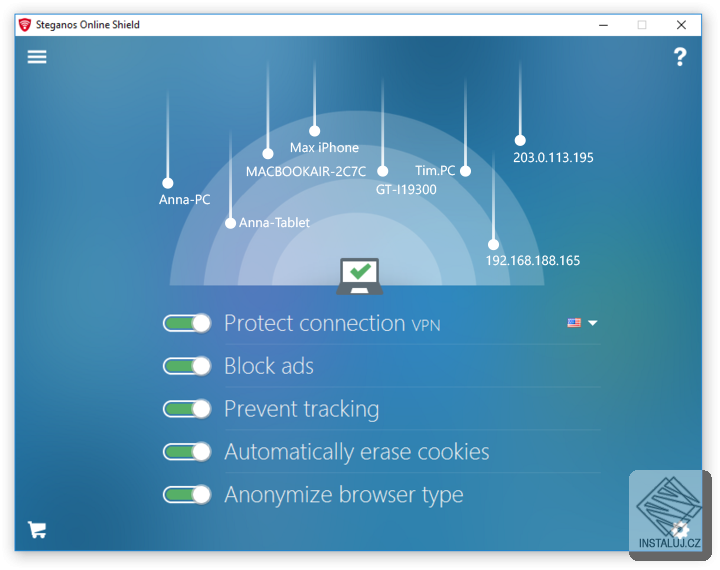The height and width of the screenshot is (570, 720).
Task: Click the Max iPhone label
Action: [x=324, y=148]
